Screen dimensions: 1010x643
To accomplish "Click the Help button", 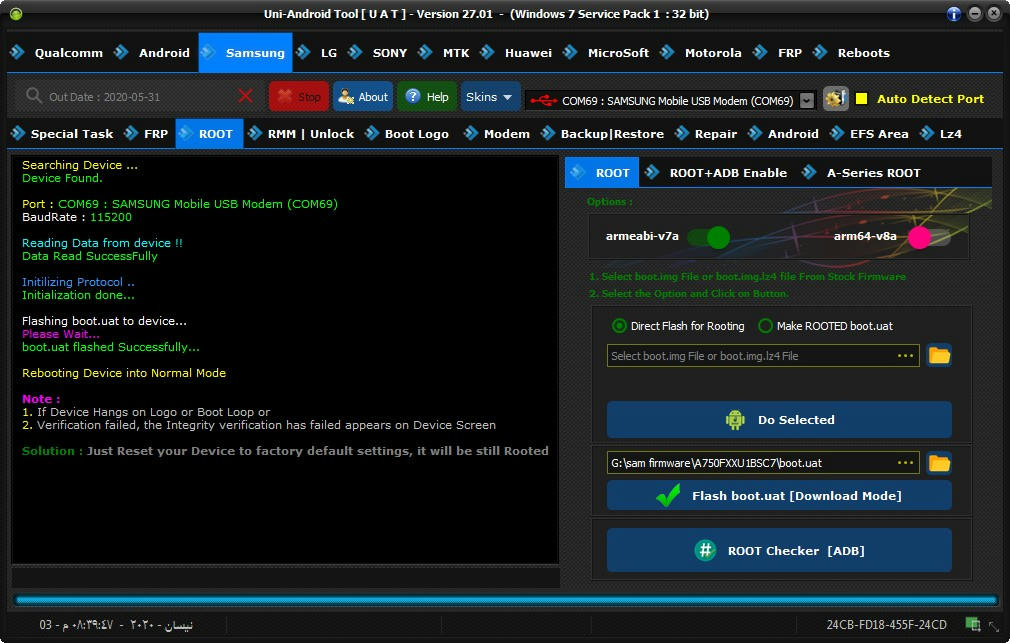I will coord(427,97).
